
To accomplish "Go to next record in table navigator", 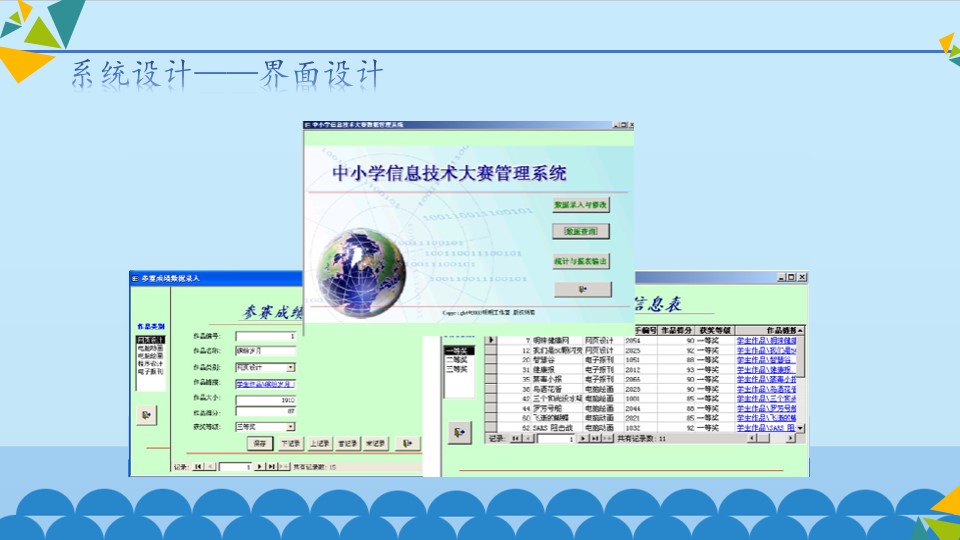I will pos(582,438).
